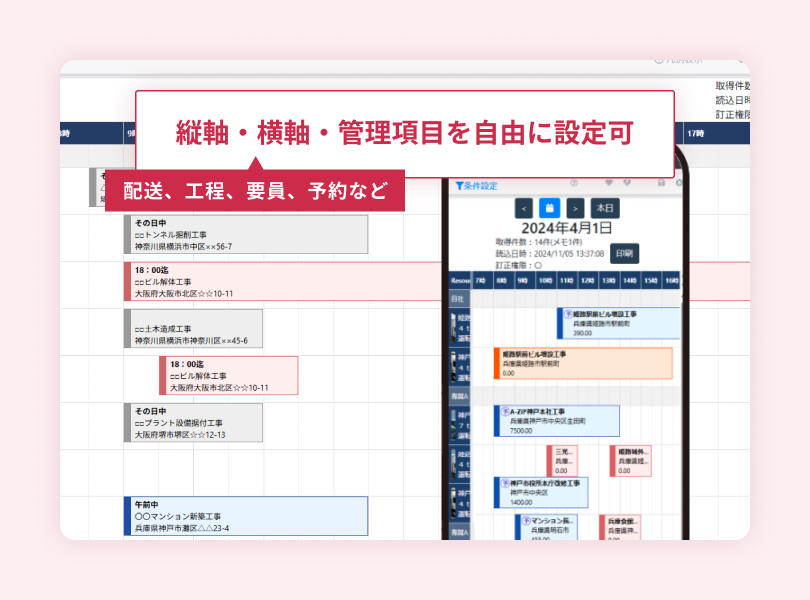Jump to today with 本日 button

pos(604,208)
